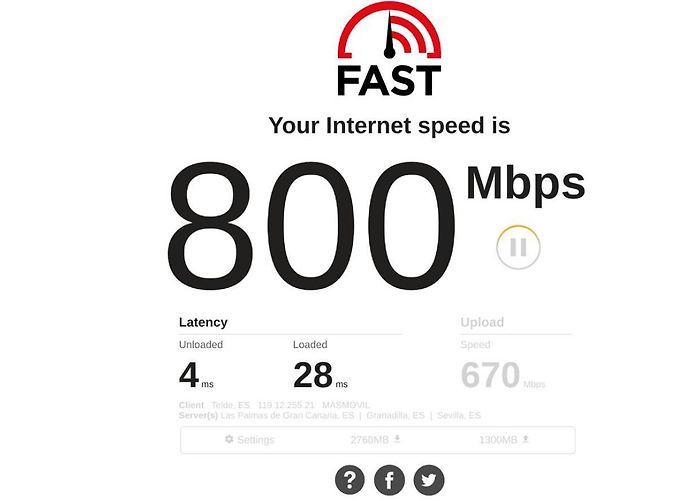Click the Las Palmas de Gran Canaria server
The image size is (700, 500).
coord(288,416)
